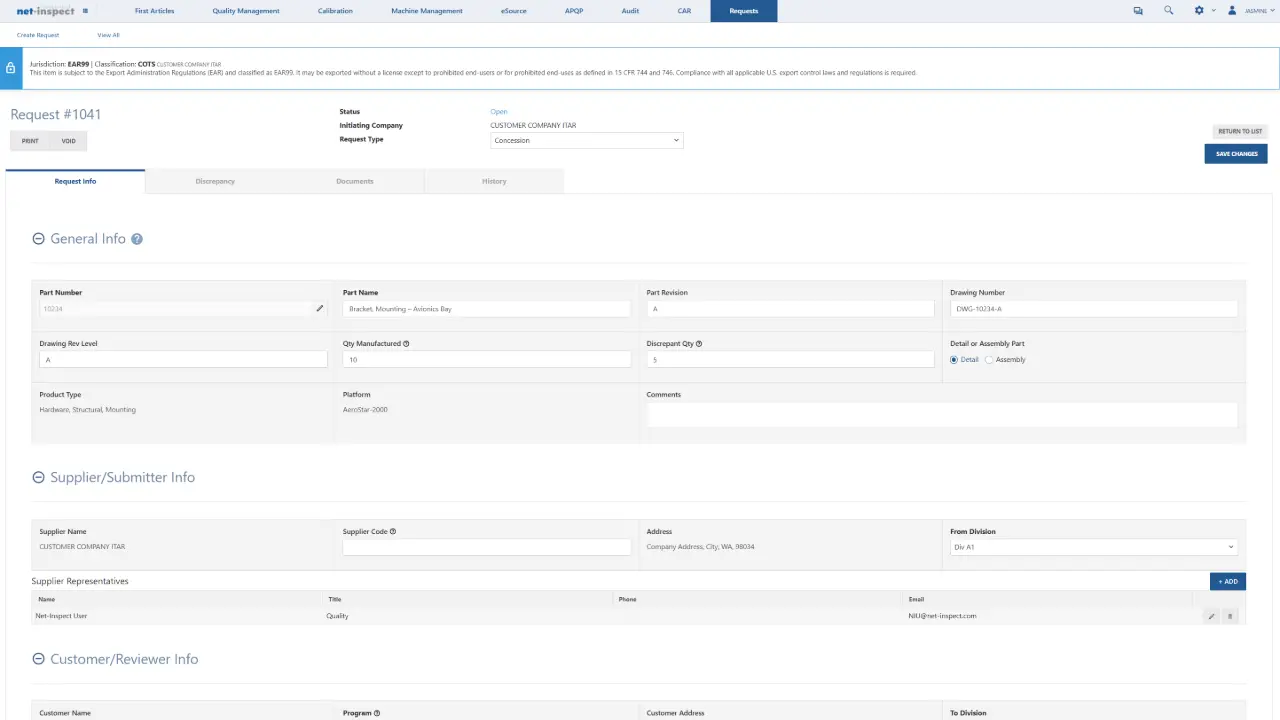Open the messages icon in the top bar
1280x720 pixels.
coord(1137,10)
